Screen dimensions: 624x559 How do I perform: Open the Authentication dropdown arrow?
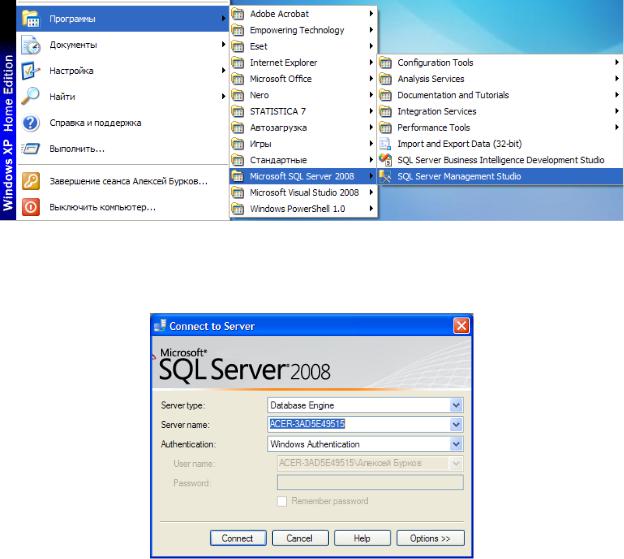456,444
